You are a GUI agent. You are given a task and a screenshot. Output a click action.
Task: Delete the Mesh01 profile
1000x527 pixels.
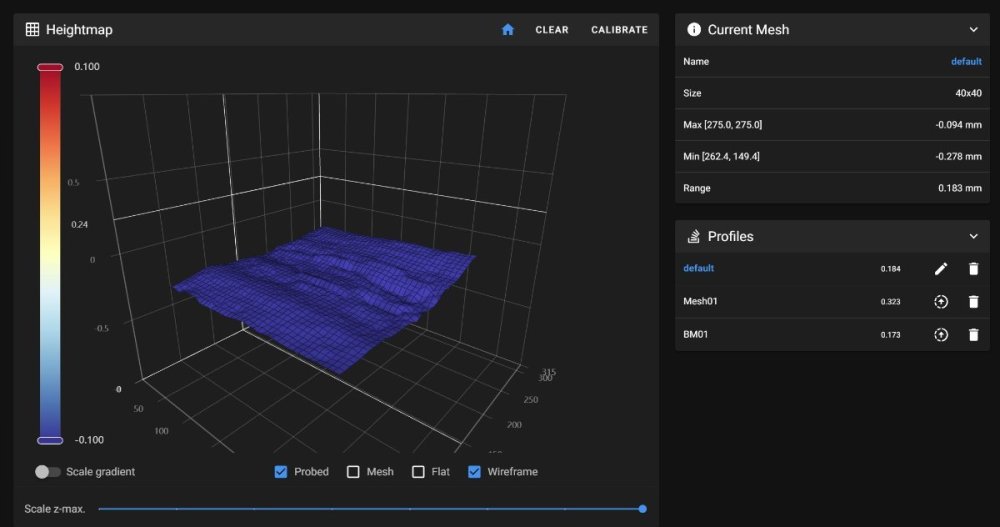[973, 302]
